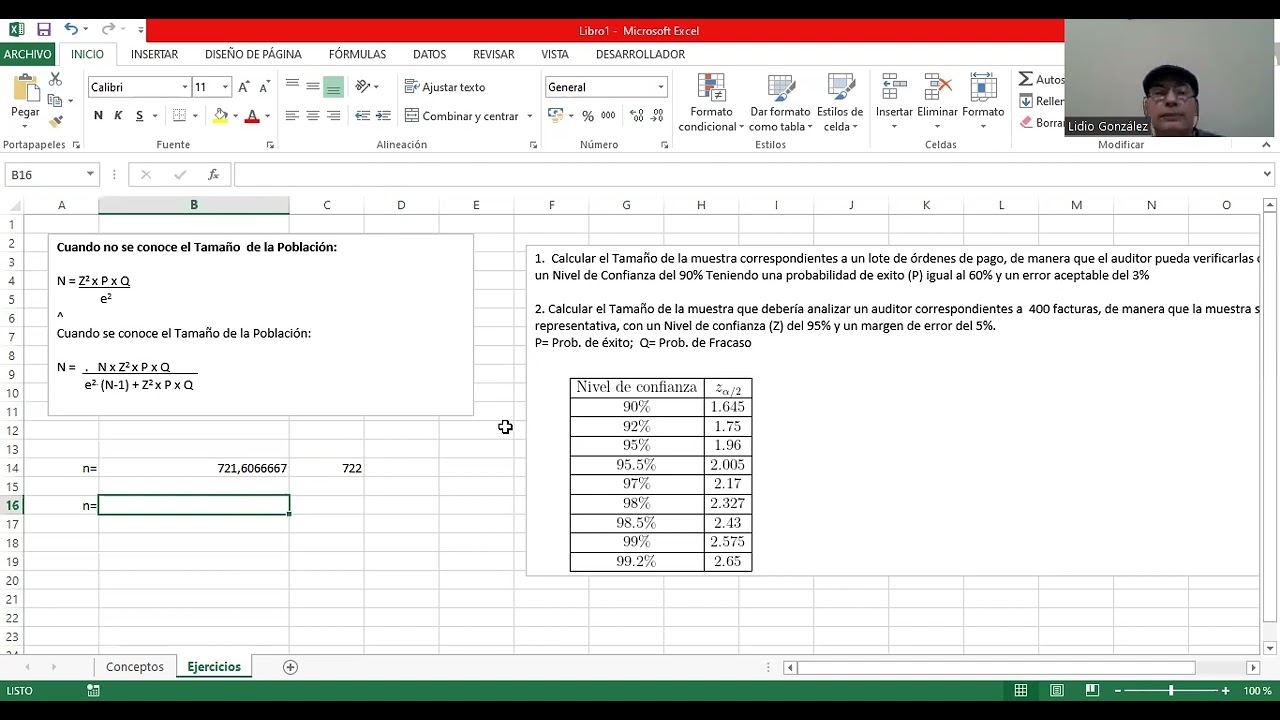
Task: Open the General number format dropdown
Action: [x=660, y=87]
